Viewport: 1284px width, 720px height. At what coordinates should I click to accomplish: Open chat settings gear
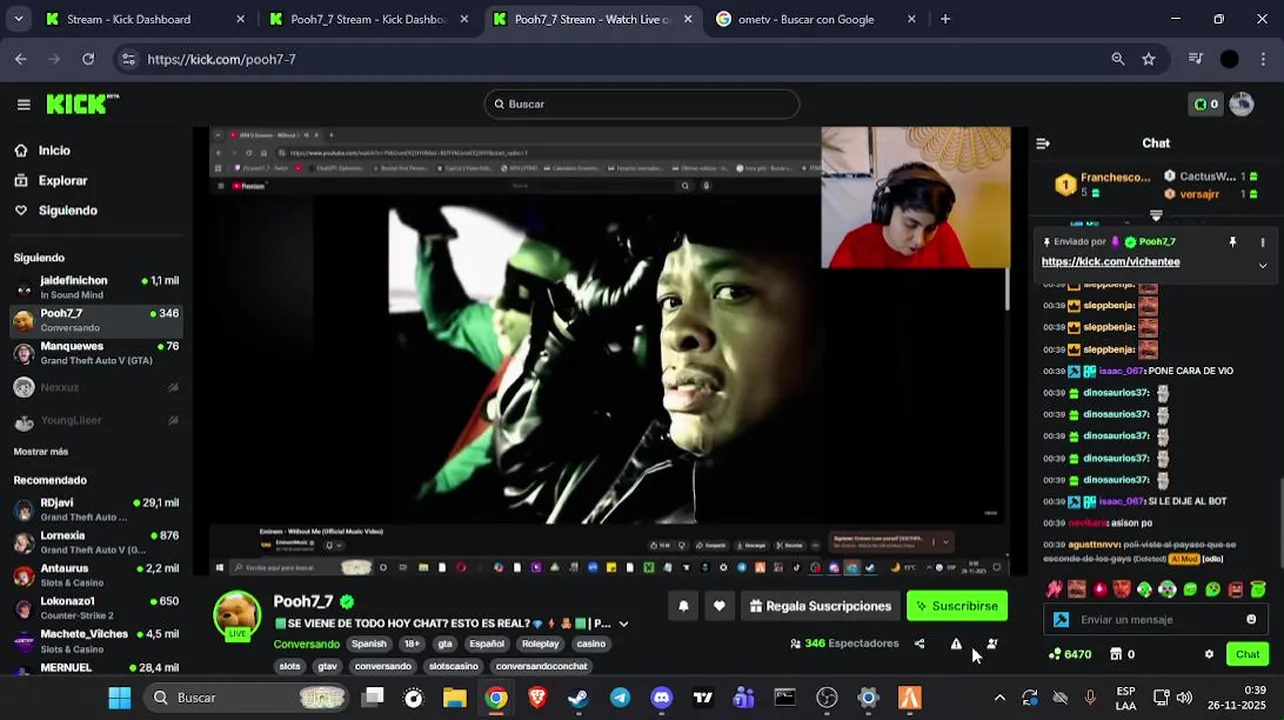pyautogui.click(x=1209, y=654)
